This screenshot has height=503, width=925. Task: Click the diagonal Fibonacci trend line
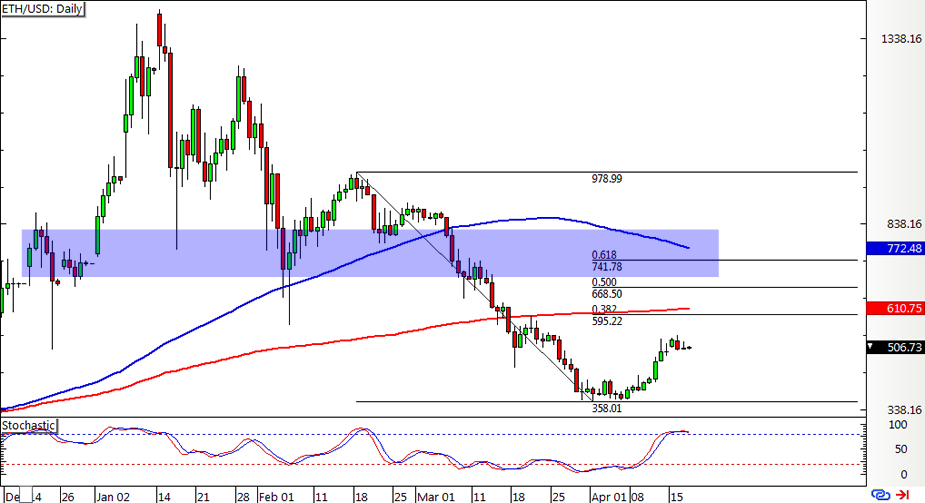[x=472, y=286]
